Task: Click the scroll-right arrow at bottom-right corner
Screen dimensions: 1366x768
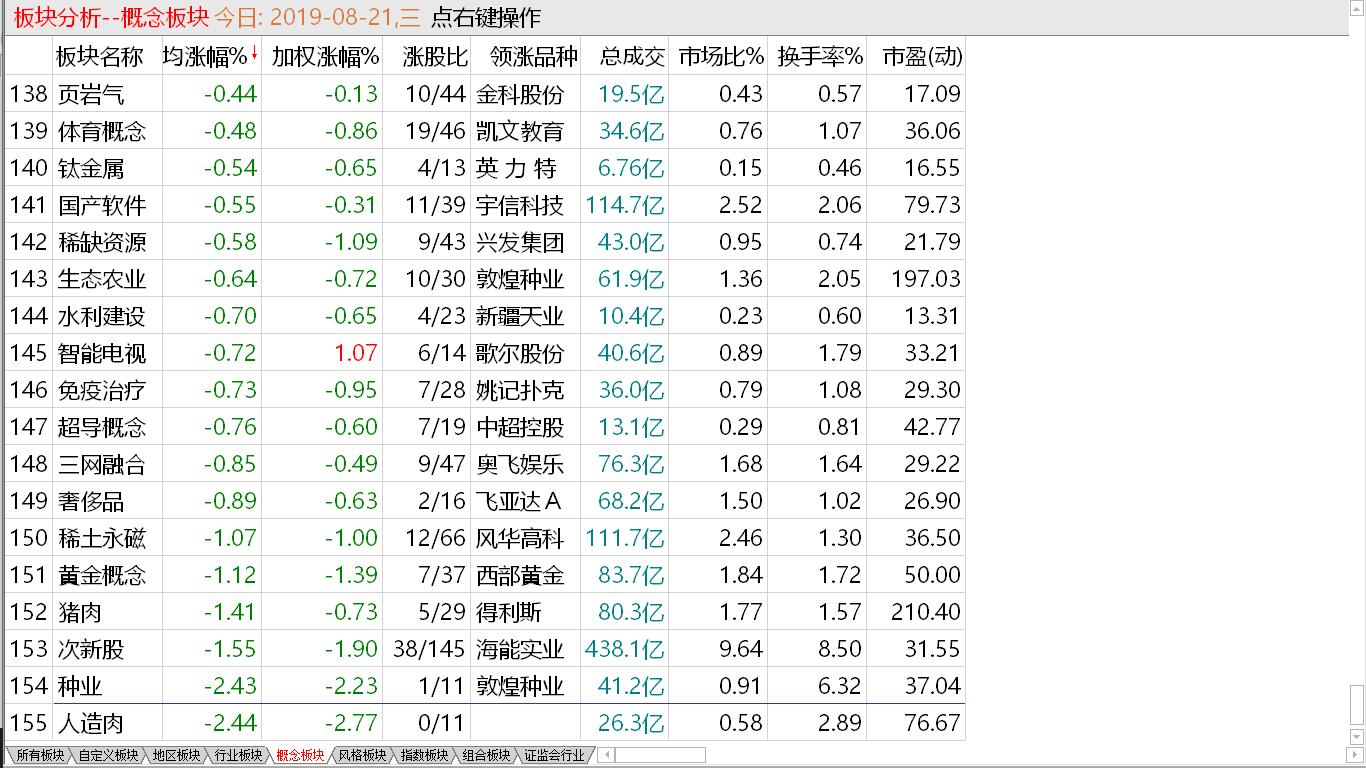Action: point(1357,755)
